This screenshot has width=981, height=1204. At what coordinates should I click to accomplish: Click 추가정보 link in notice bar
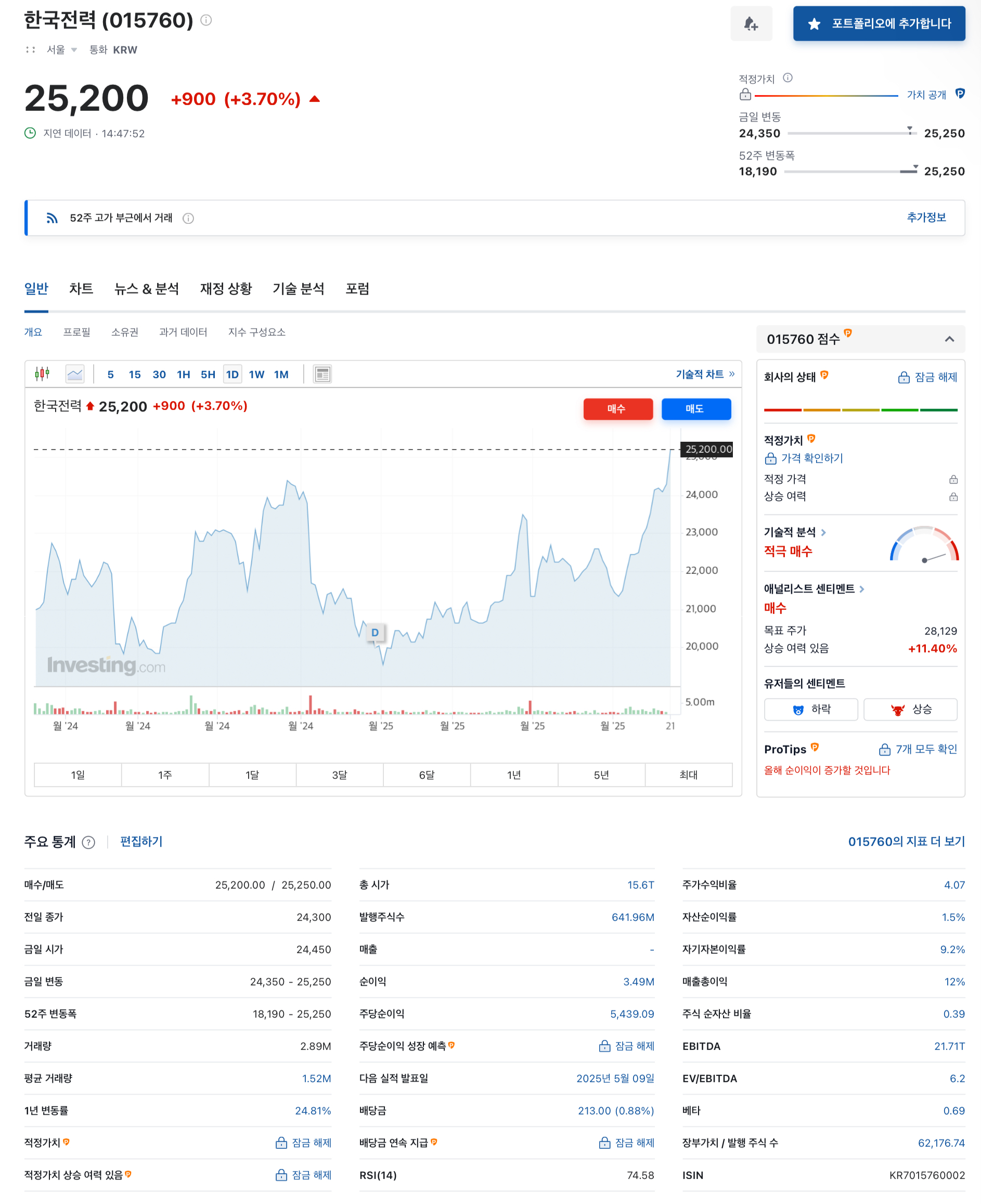(926, 217)
